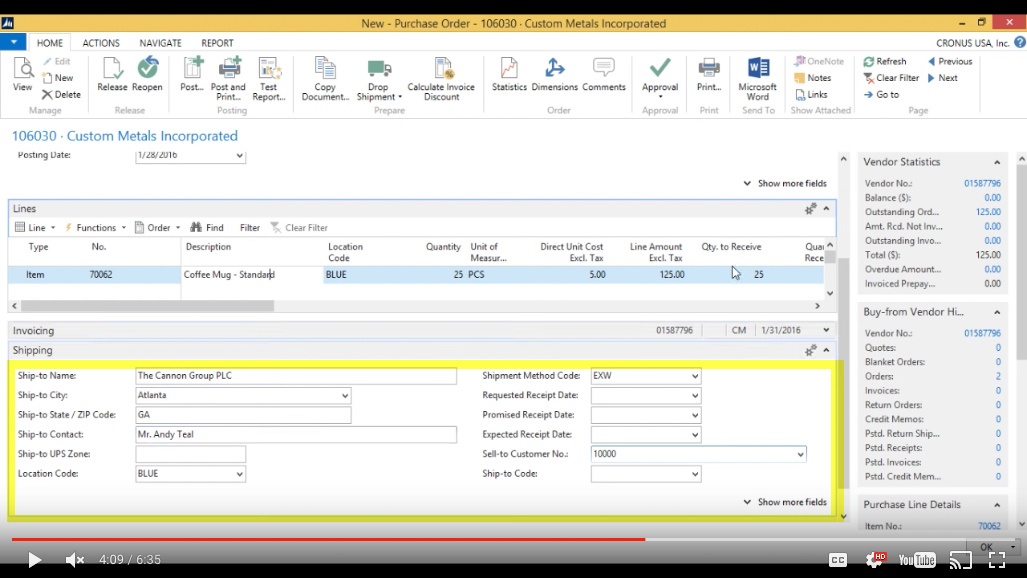The height and width of the screenshot is (578, 1027).
Task: Select the Coffee Mug description cell
Action: (252, 275)
